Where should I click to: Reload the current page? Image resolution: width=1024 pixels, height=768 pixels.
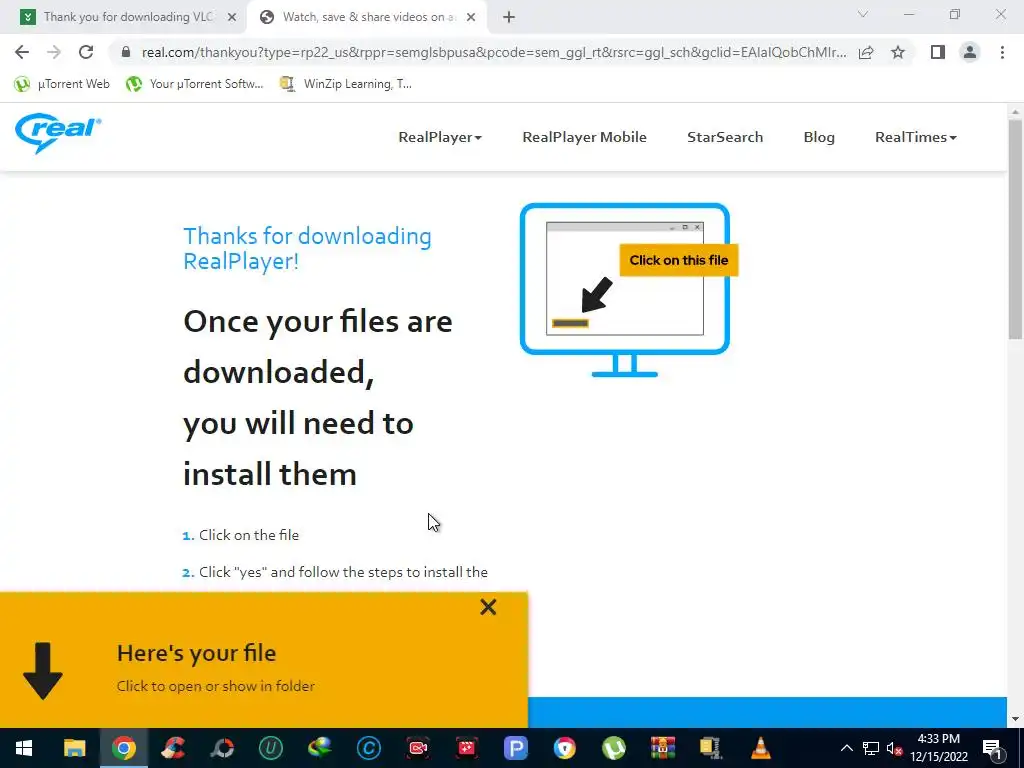pos(86,52)
